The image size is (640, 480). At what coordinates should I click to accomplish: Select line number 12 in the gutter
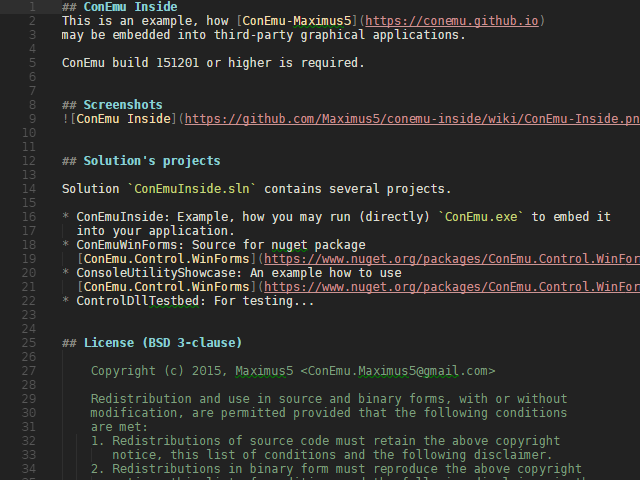click(x=29, y=161)
